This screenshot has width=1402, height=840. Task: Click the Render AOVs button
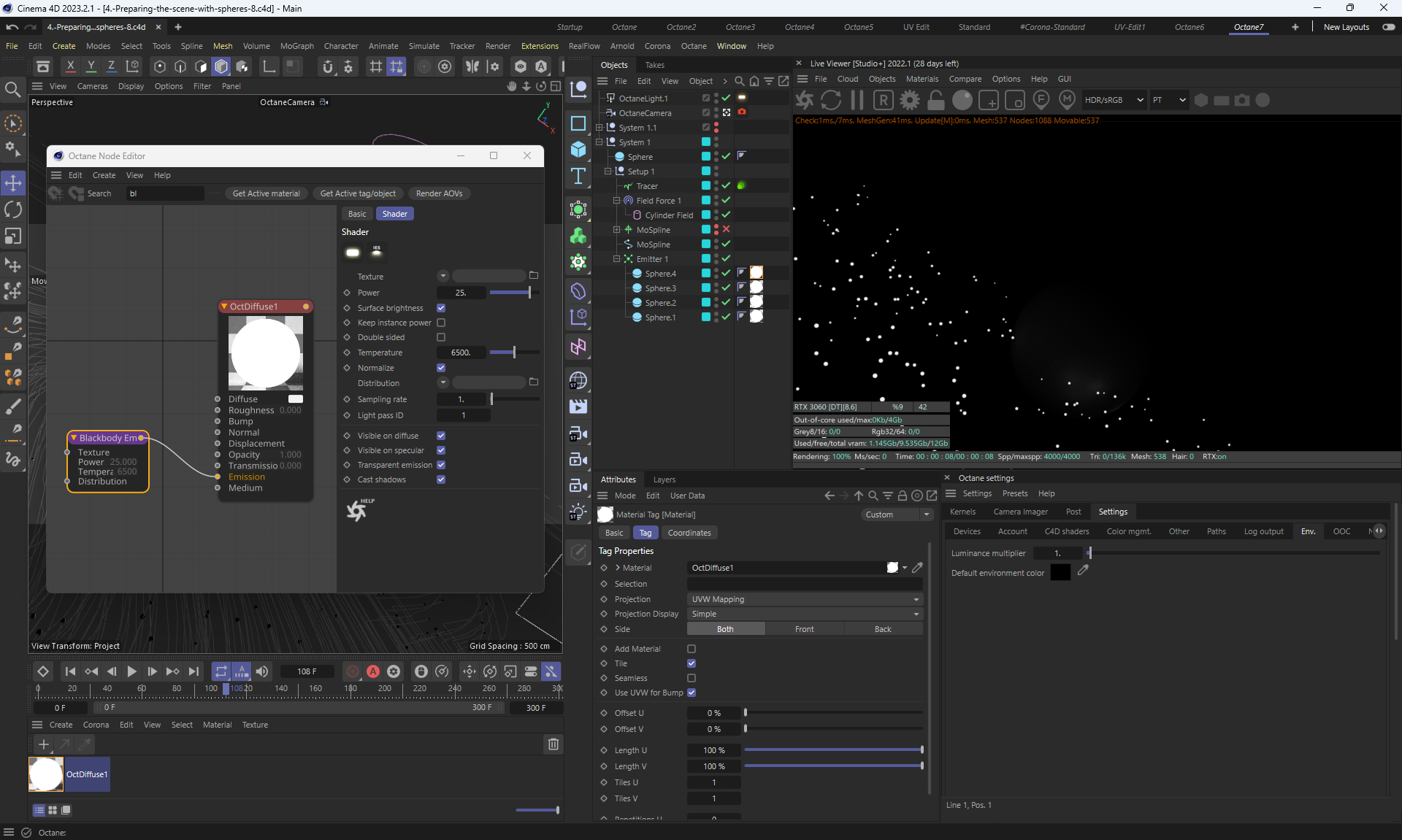click(439, 193)
